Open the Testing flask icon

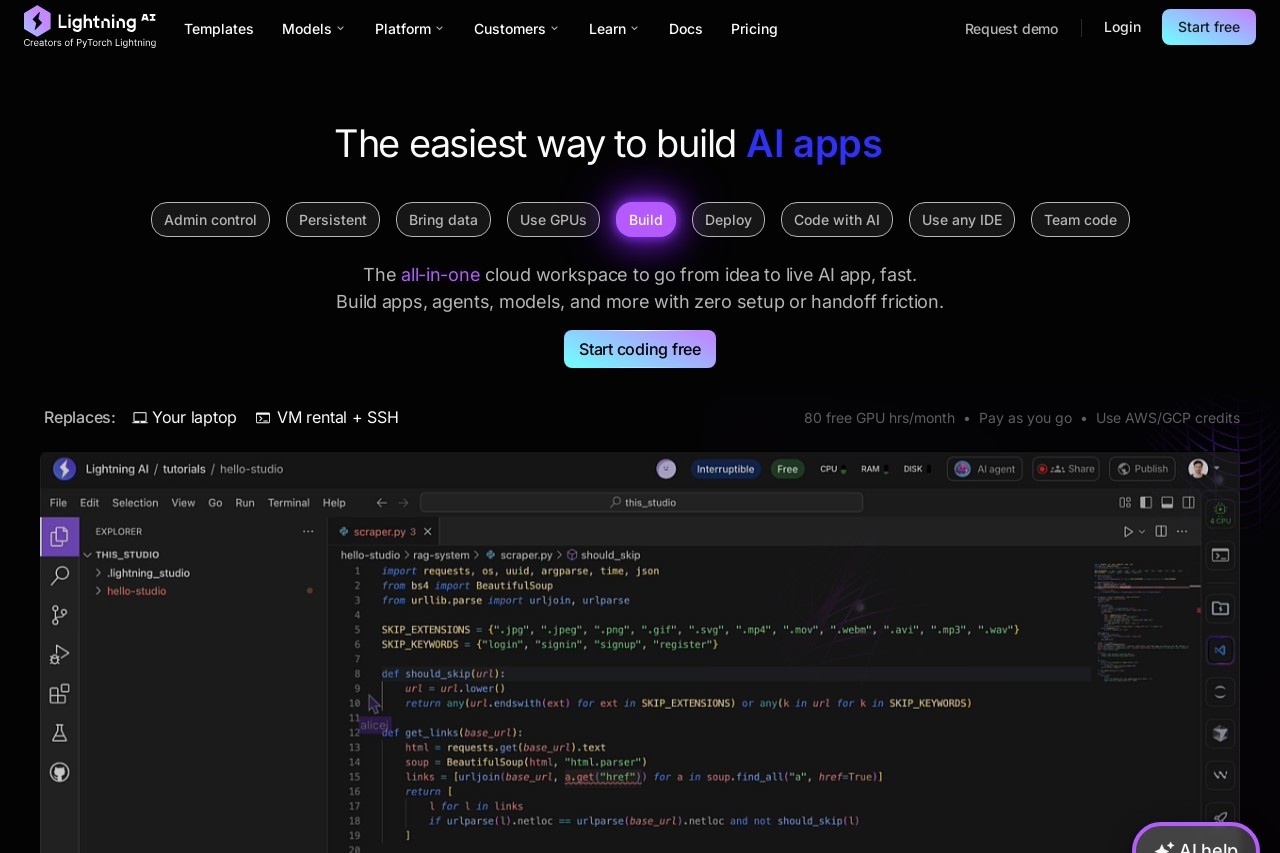60,733
